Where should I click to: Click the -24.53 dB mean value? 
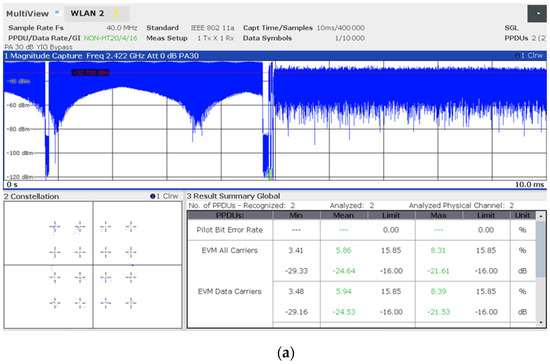point(344,312)
